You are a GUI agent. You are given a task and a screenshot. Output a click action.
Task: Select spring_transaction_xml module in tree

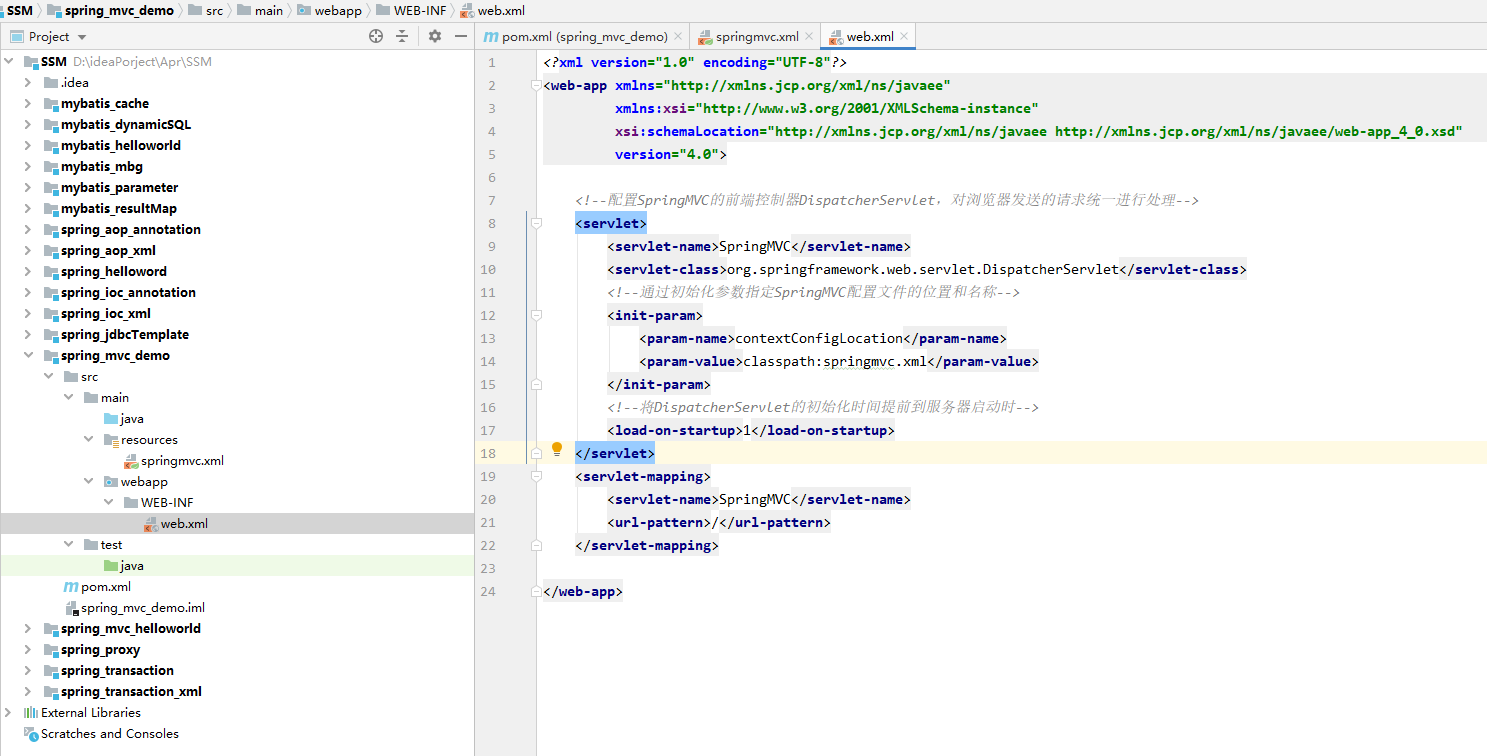[x=131, y=692]
